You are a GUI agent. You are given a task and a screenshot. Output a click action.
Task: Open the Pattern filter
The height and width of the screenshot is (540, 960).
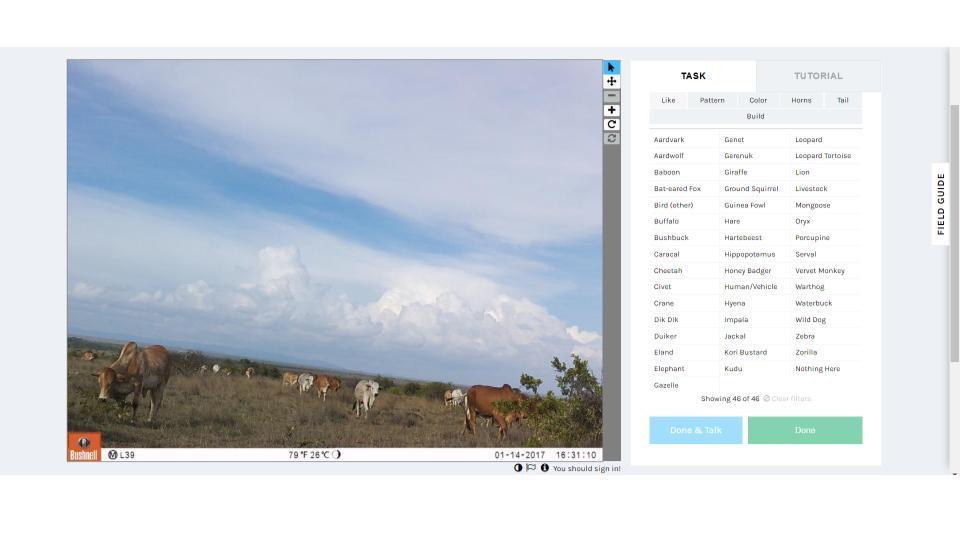pos(712,100)
